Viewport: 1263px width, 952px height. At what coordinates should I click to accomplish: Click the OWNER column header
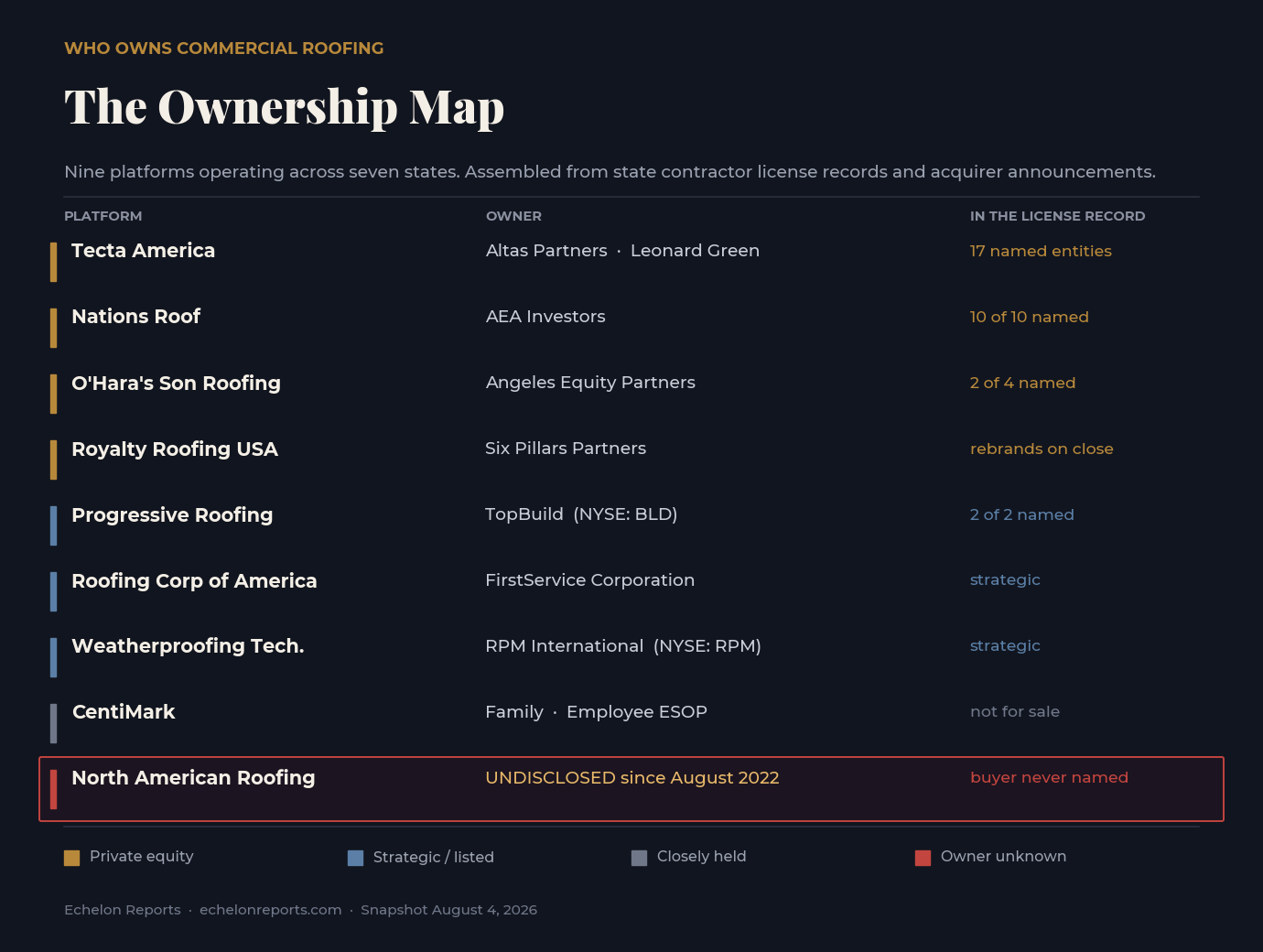[513, 216]
